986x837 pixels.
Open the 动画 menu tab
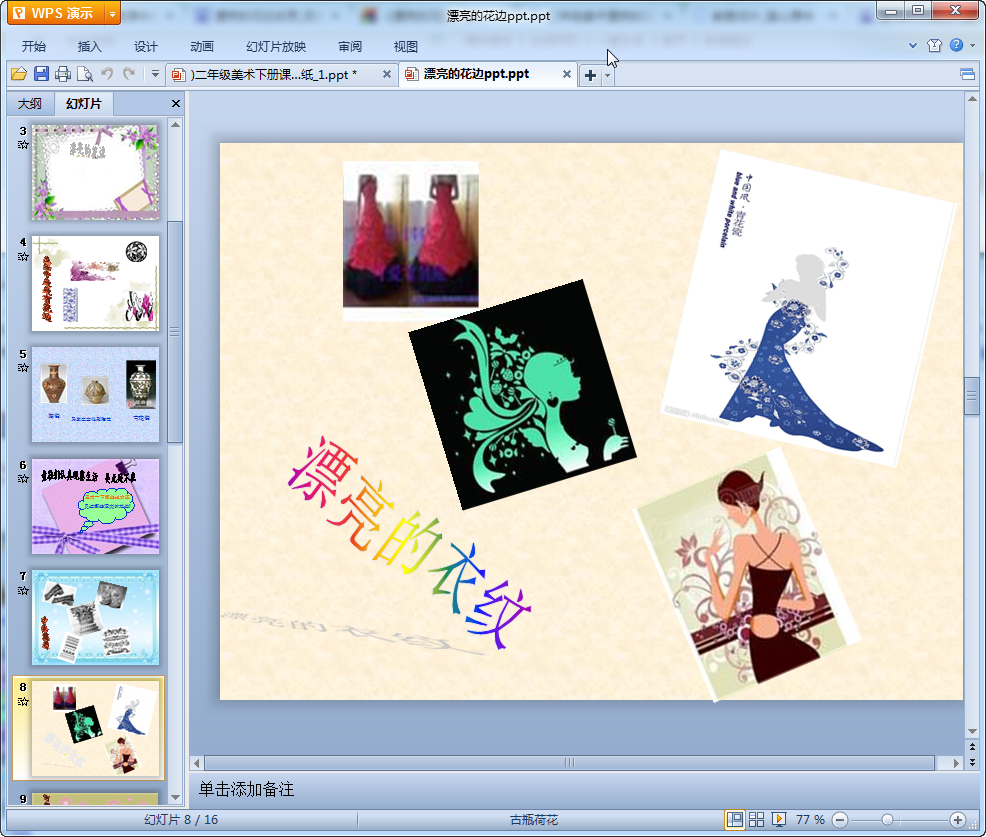point(202,47)
